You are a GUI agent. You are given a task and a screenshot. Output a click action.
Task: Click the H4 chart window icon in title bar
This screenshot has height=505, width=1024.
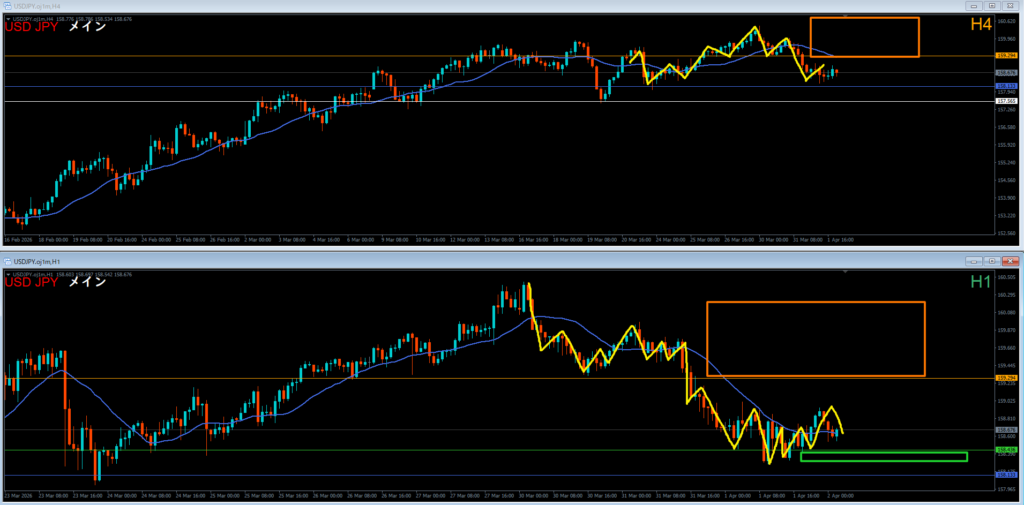click(8, 5)
